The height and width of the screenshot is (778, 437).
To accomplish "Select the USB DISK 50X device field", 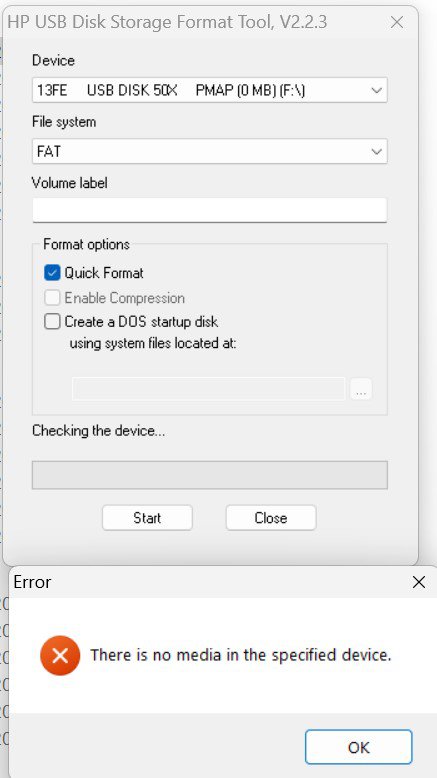I will 209,90.
